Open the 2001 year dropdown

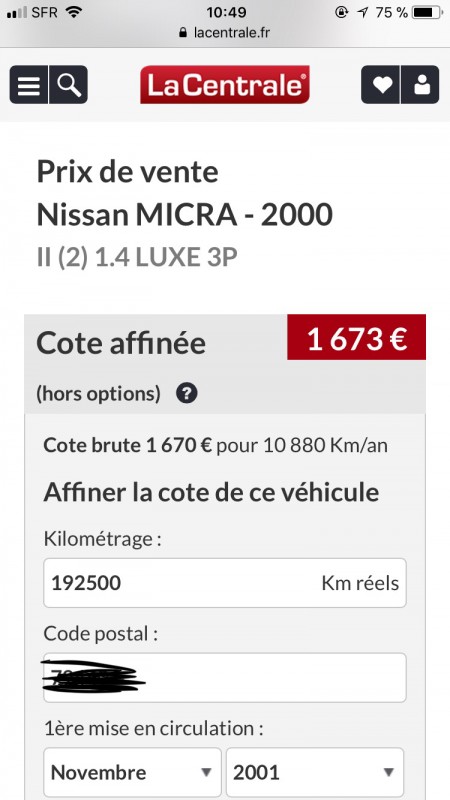tap(315, 772)
